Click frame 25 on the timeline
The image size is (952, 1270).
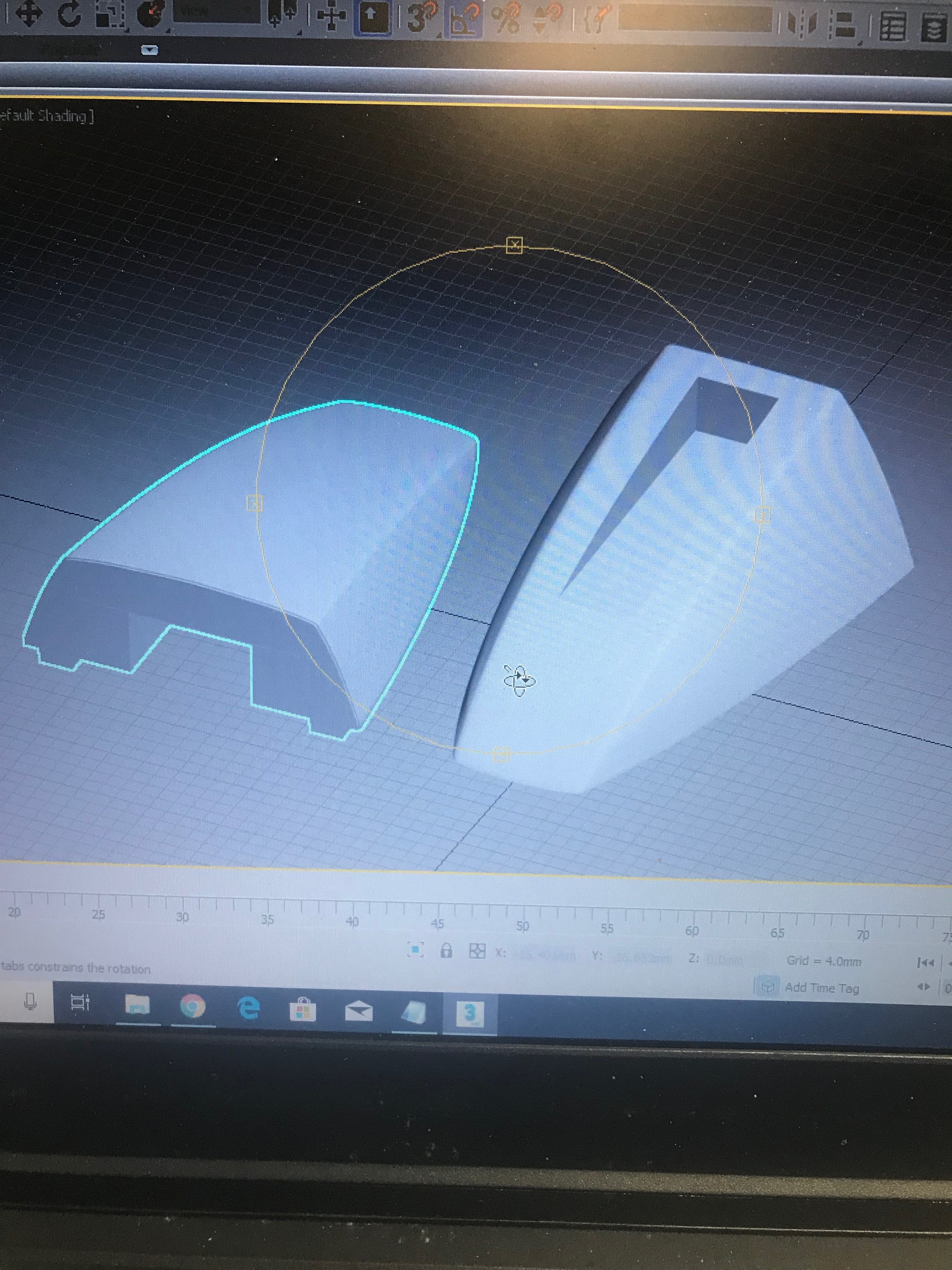pos(99,915)
